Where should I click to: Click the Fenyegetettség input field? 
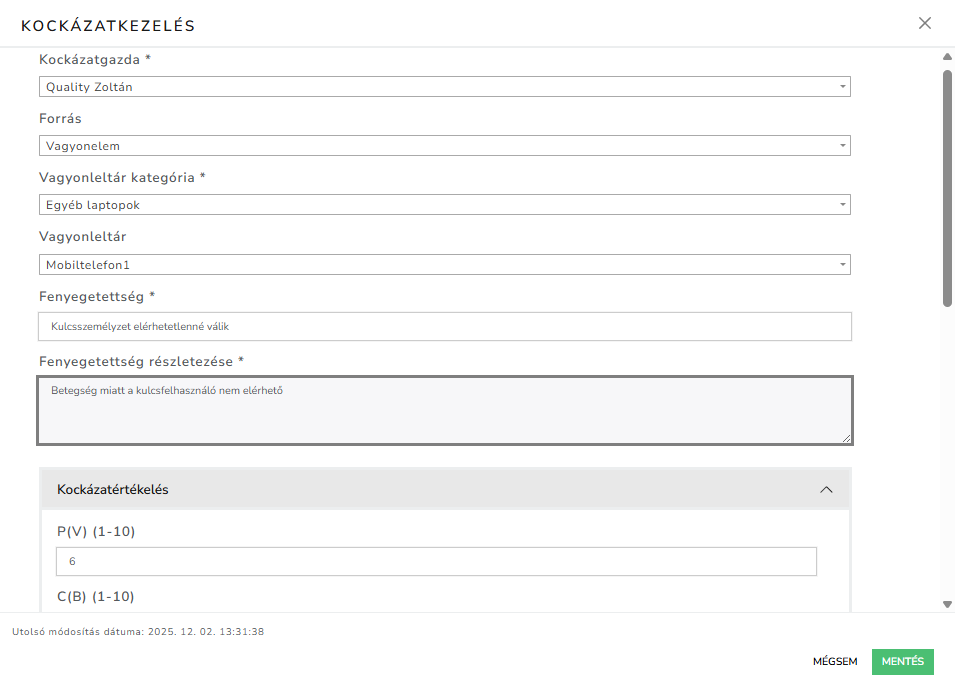444,326
